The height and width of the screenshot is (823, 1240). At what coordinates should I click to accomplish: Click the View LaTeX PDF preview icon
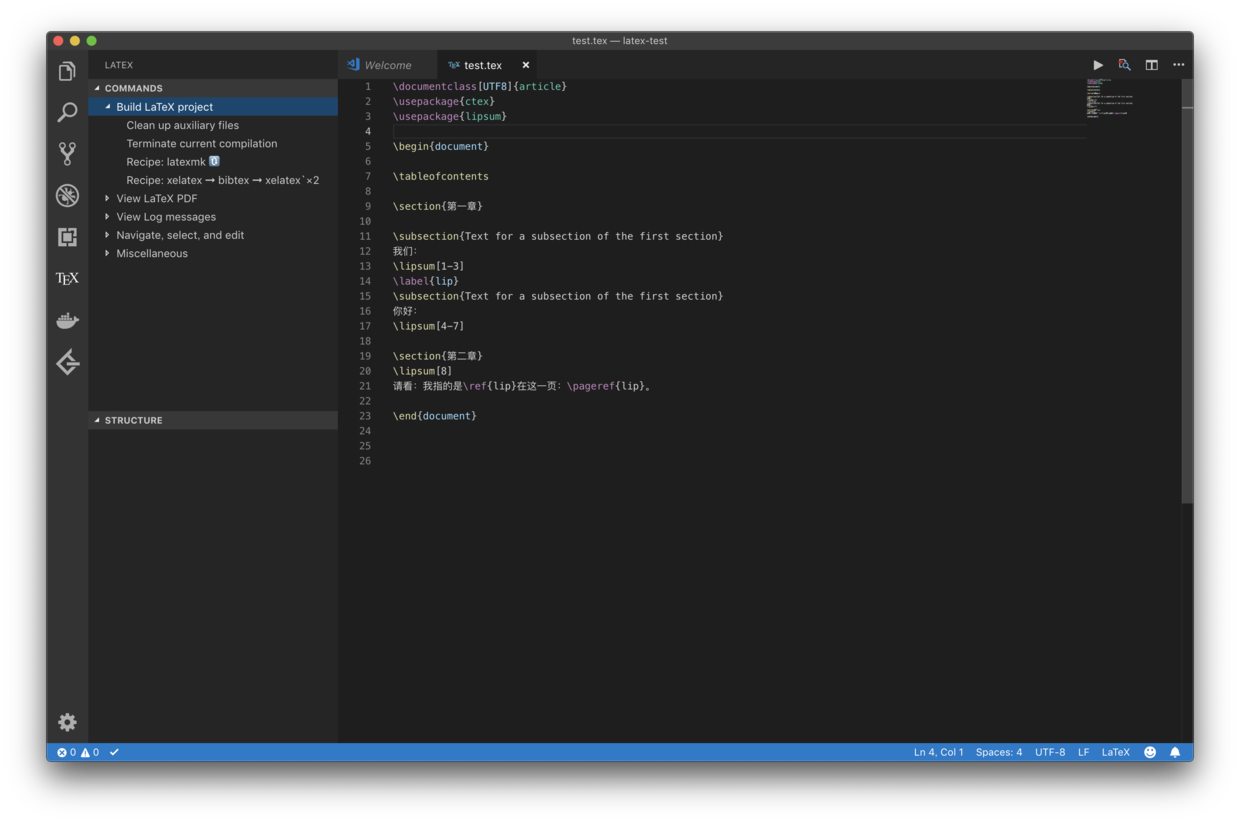pyautogui.click(x=1124, y=64)
